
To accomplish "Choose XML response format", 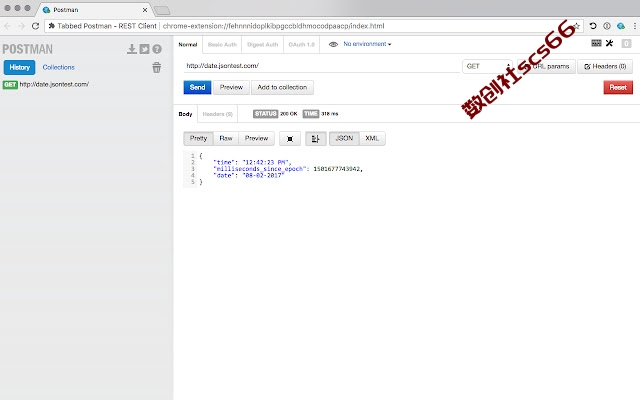I will coord(372,138).
